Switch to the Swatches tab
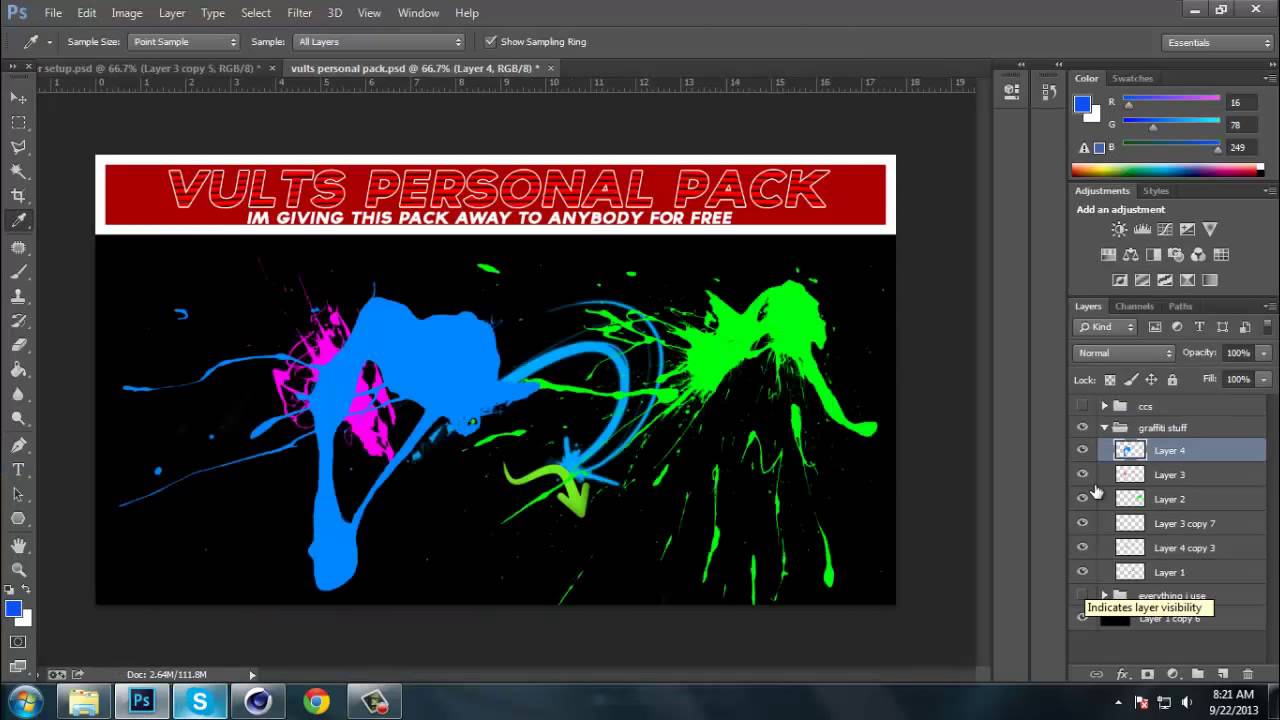The width and height of the screenshot is (1280, 720). [1132, 78]
